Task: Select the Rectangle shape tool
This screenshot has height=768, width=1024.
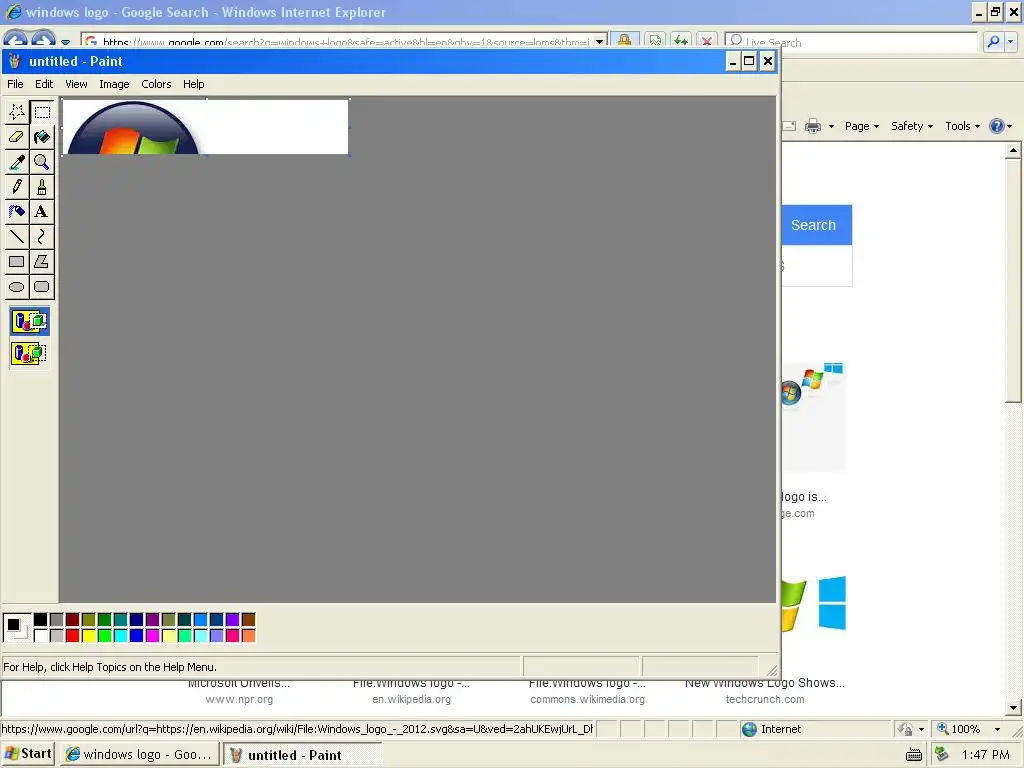Action: [x=17, y=262]
